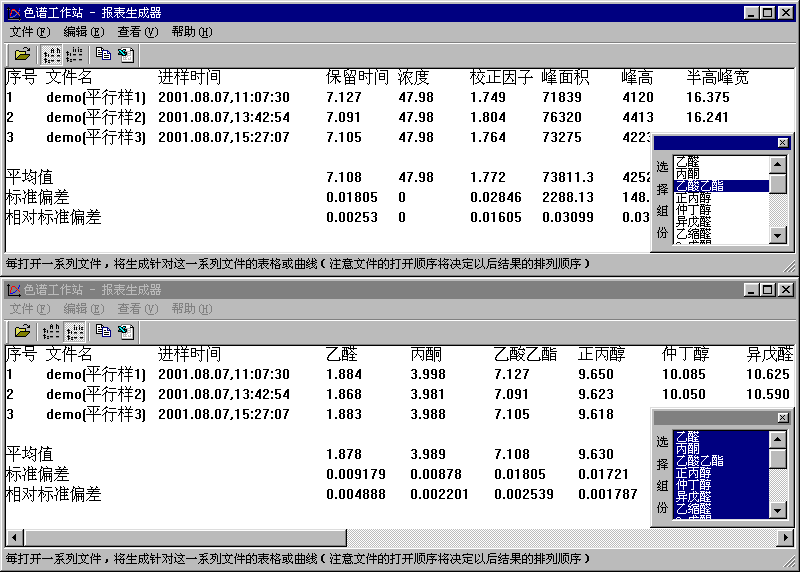
Task: Click horizontal scrollbar thumb in bottom window
Action: point(185,537)
